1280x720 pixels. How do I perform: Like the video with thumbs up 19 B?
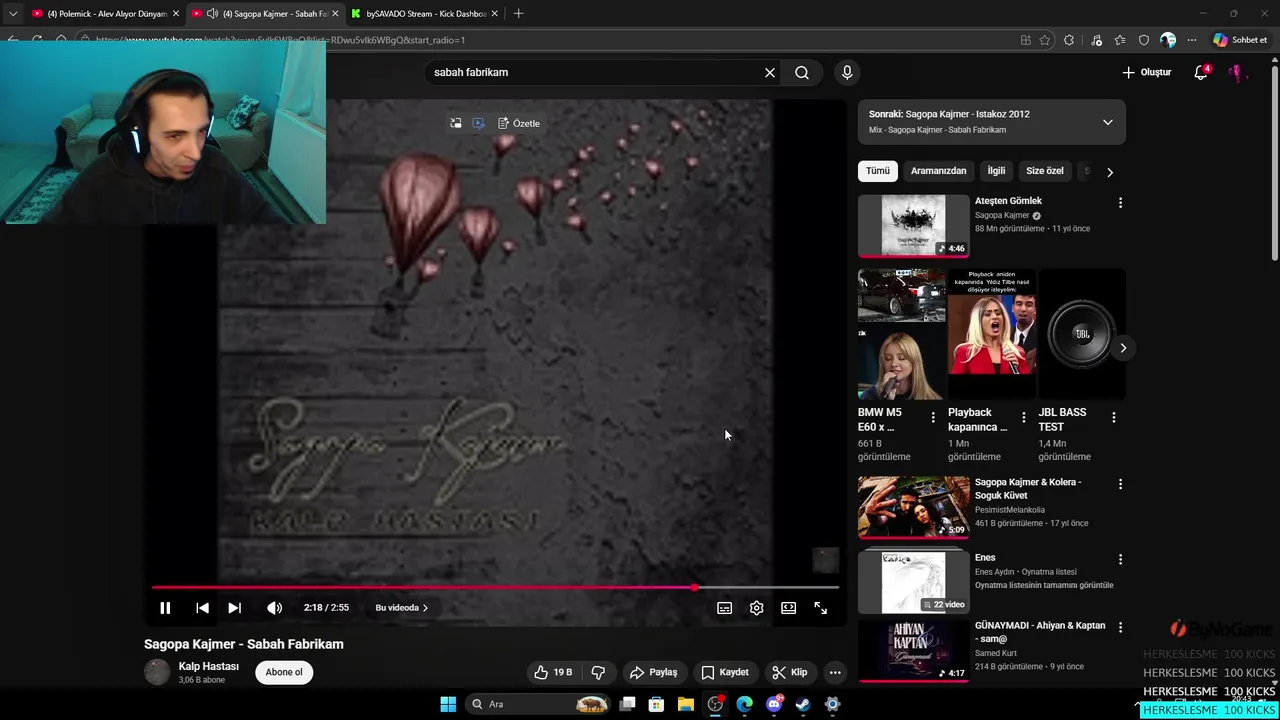pyautogui.click(x=553, y=672)
